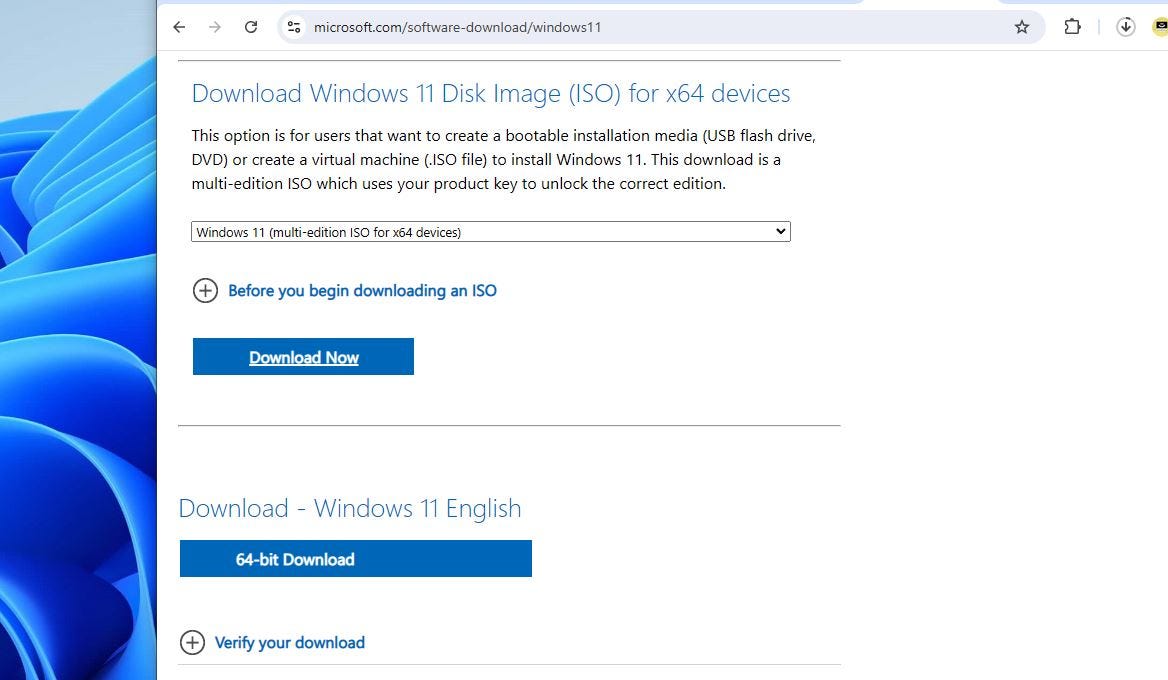Viewport: 1168px width, 680px height.
Task: Reload the current page
Action: click(251, 27)
